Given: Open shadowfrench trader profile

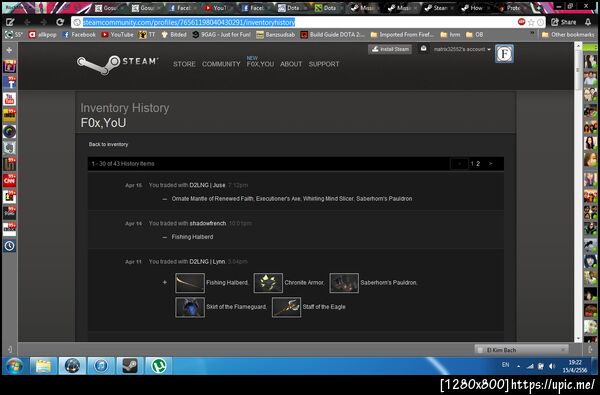Looking at the screenshot, I should (208, 223).
